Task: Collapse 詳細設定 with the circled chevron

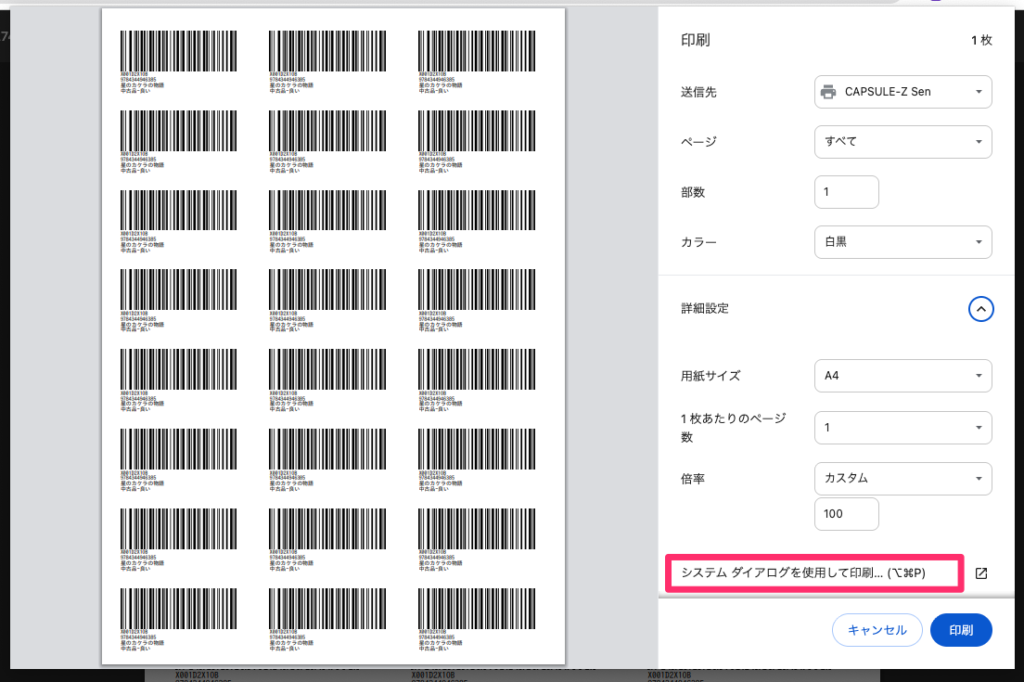Action: coord(981,309)
